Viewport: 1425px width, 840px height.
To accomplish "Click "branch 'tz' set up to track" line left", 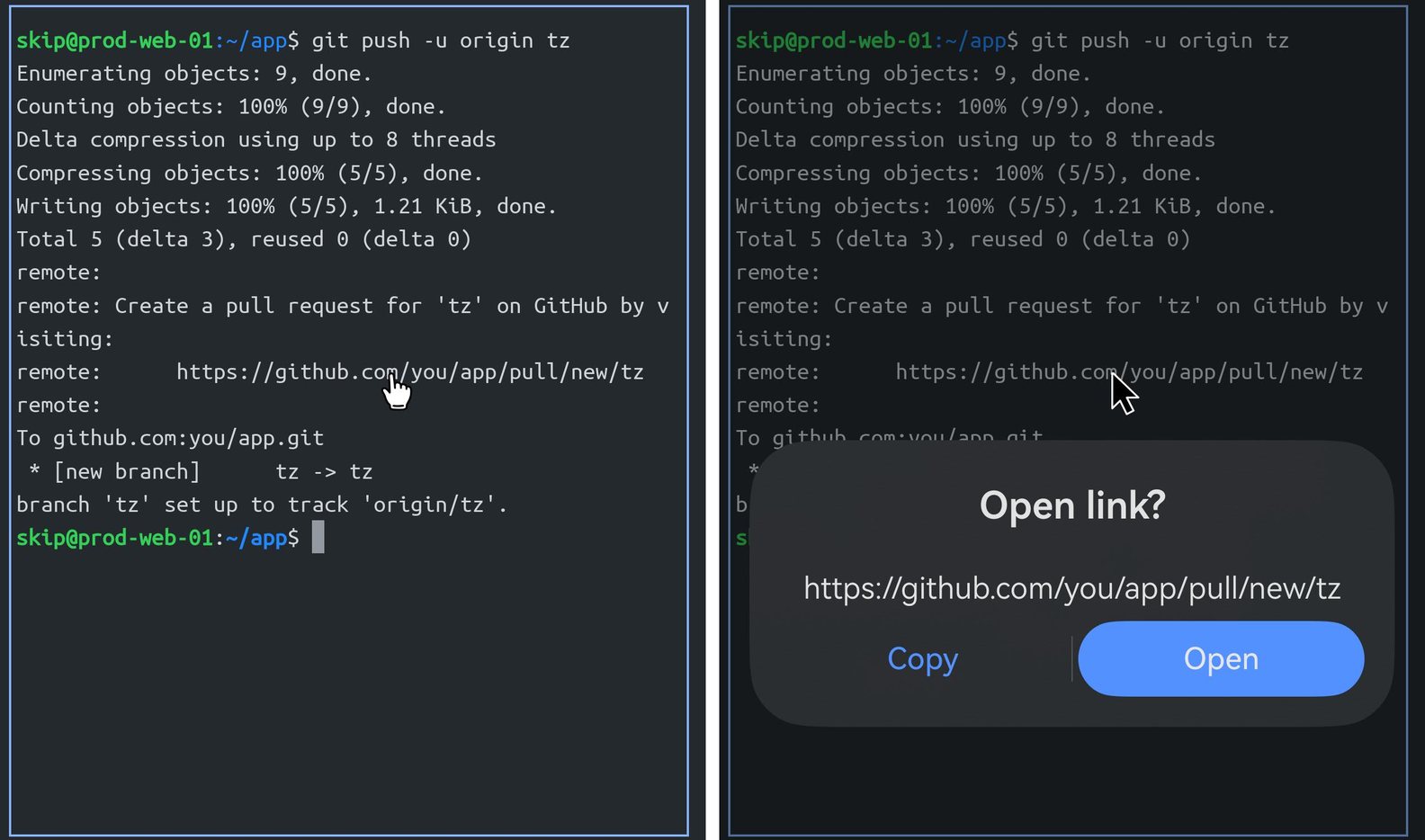I will (x=262, y=505).
